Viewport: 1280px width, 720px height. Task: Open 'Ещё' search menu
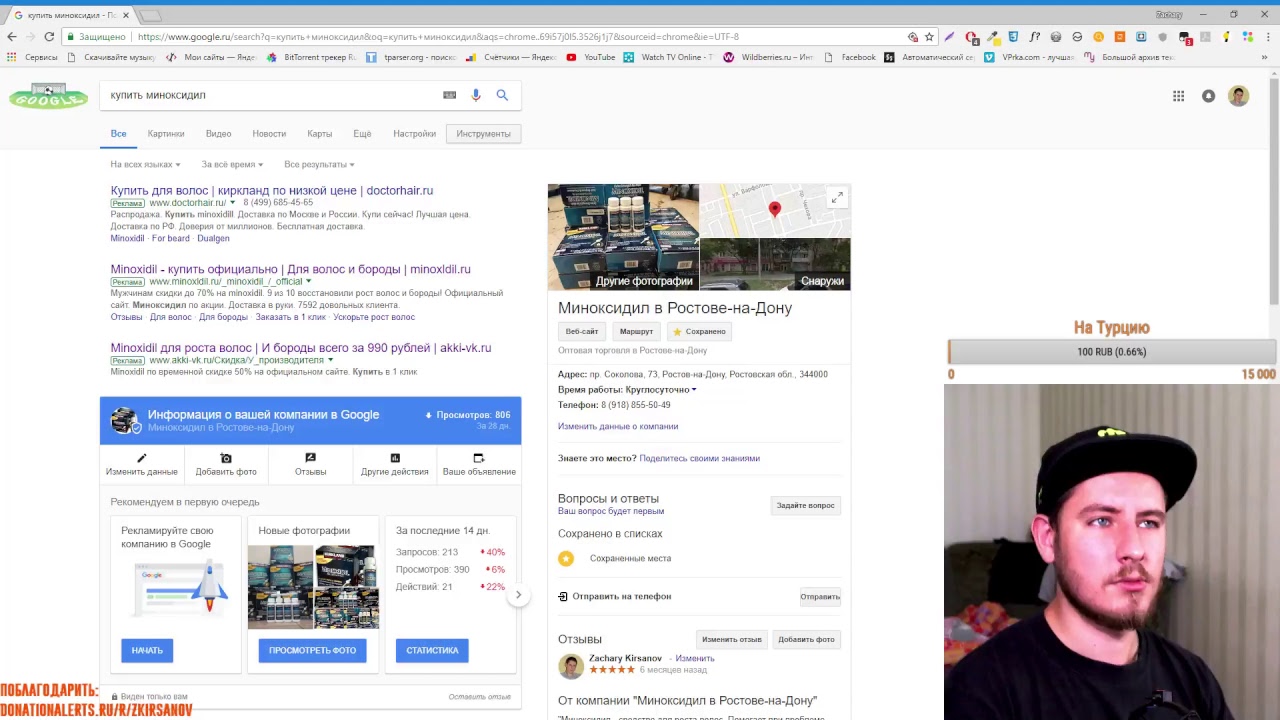[362, 133]
